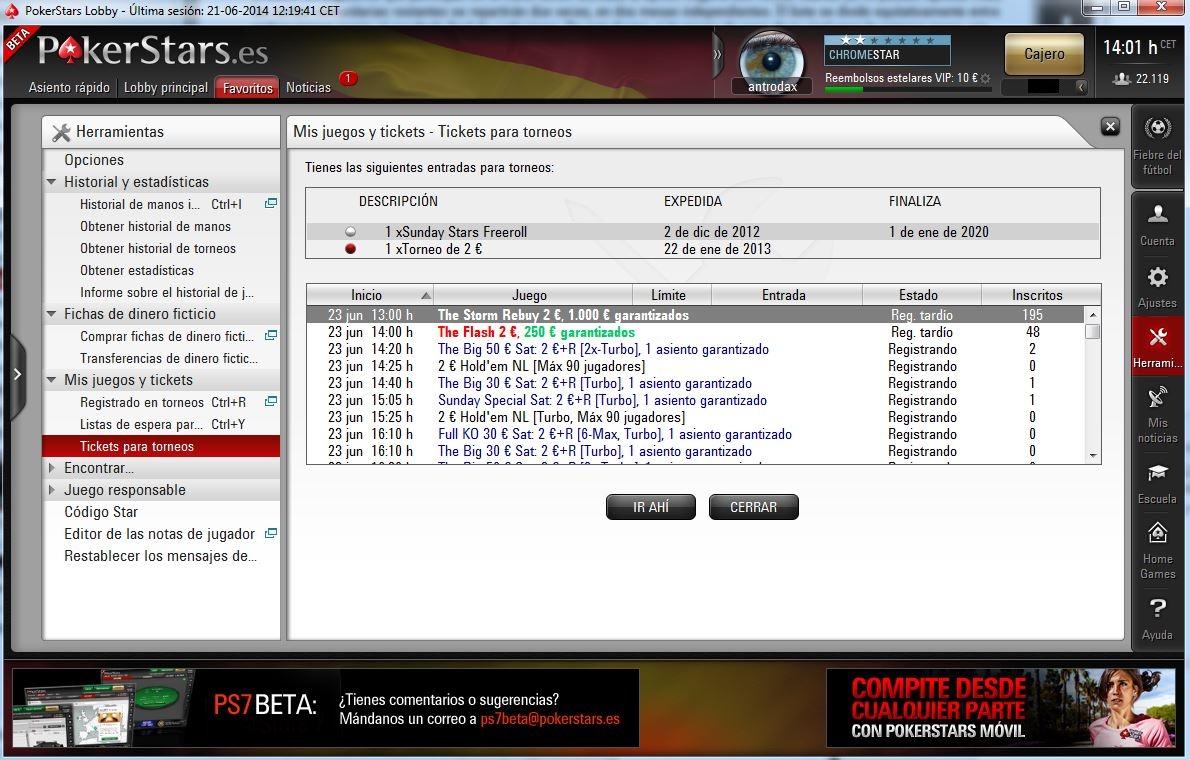Select The Storm Rebuy 2 € tournament row

[x=695, y=315]
